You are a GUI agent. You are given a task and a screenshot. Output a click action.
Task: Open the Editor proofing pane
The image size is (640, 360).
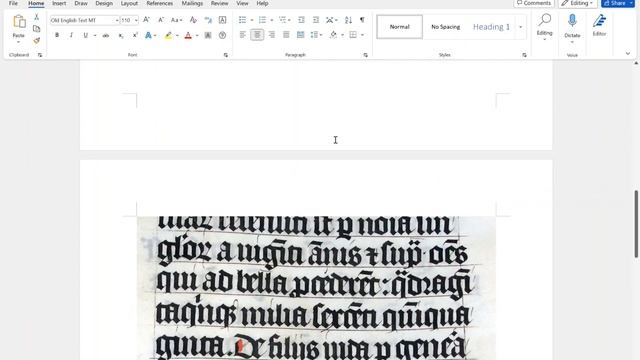599,20
